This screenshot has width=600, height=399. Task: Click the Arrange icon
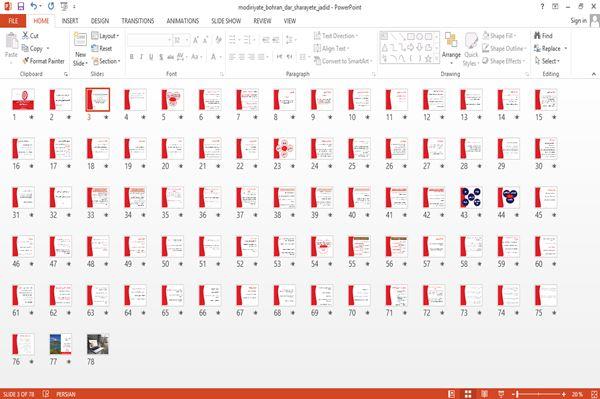(x=451, y=40)
